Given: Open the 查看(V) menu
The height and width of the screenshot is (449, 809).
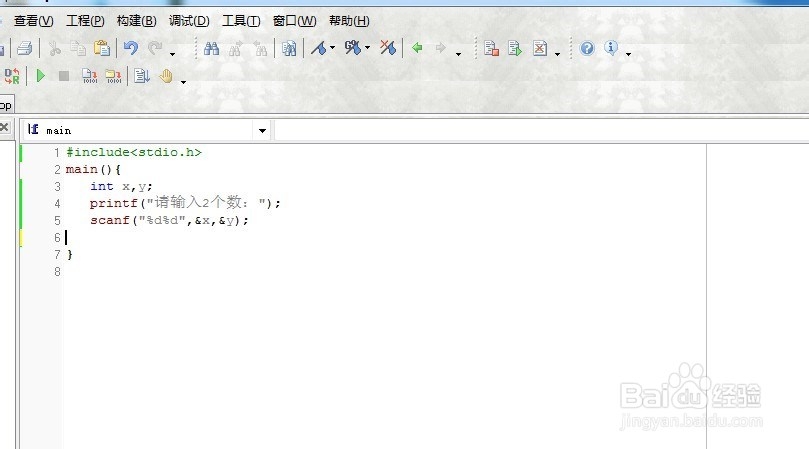Looking at the screenshot, I should point(34,21).
